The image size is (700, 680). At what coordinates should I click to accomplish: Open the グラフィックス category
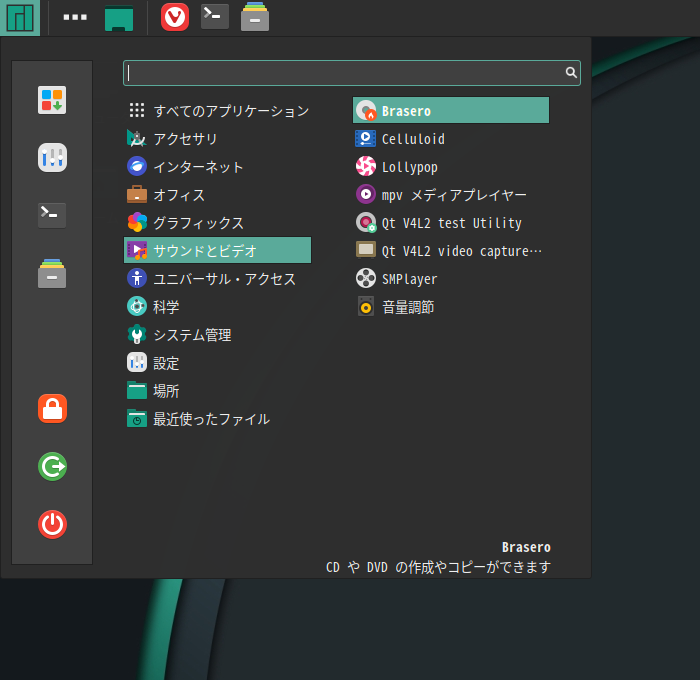(197, 223)
